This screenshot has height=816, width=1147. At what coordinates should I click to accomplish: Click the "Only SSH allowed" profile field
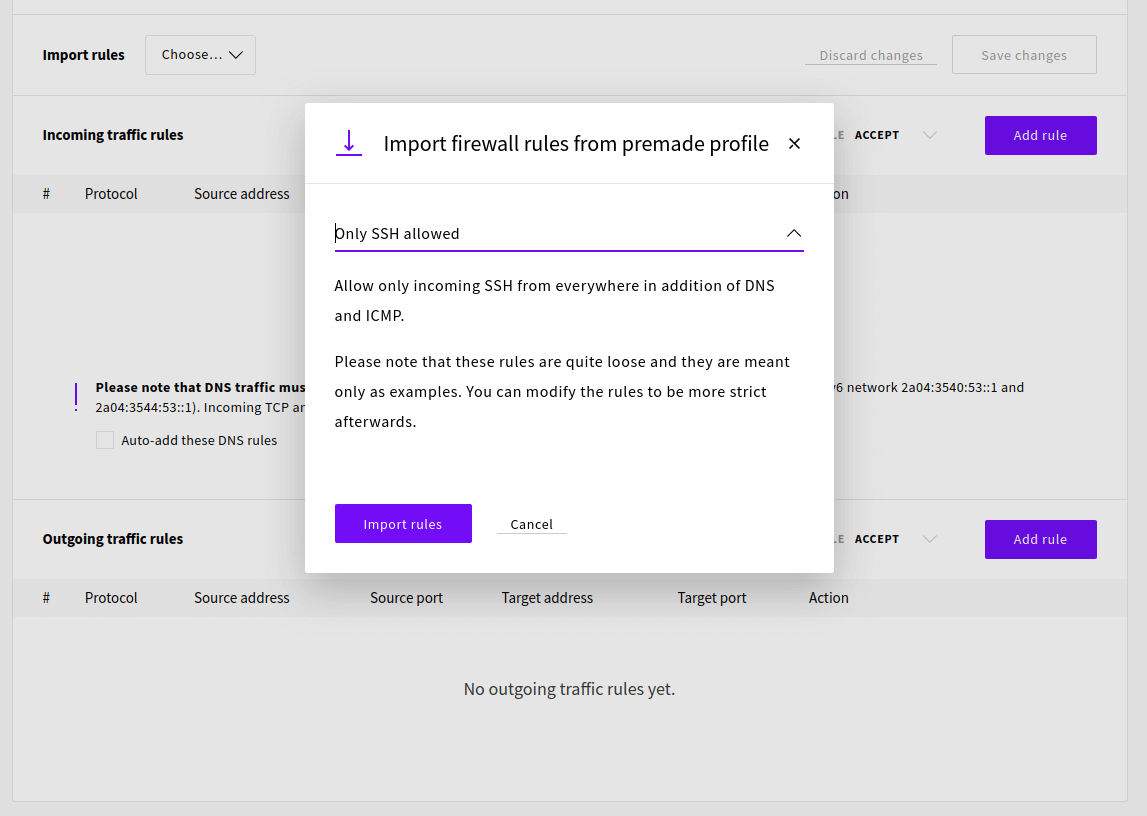pos(555,234)
